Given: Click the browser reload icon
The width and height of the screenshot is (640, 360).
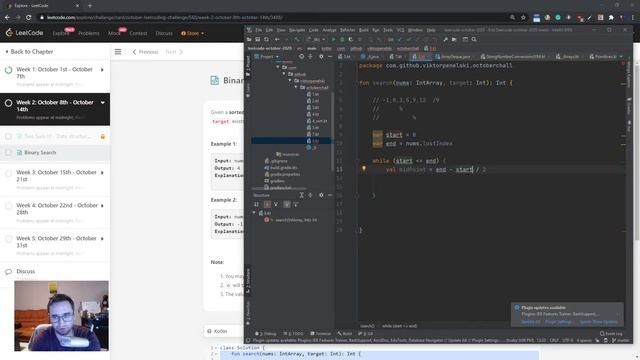Looking at the screenshot, I should click(x=28, y=18).
